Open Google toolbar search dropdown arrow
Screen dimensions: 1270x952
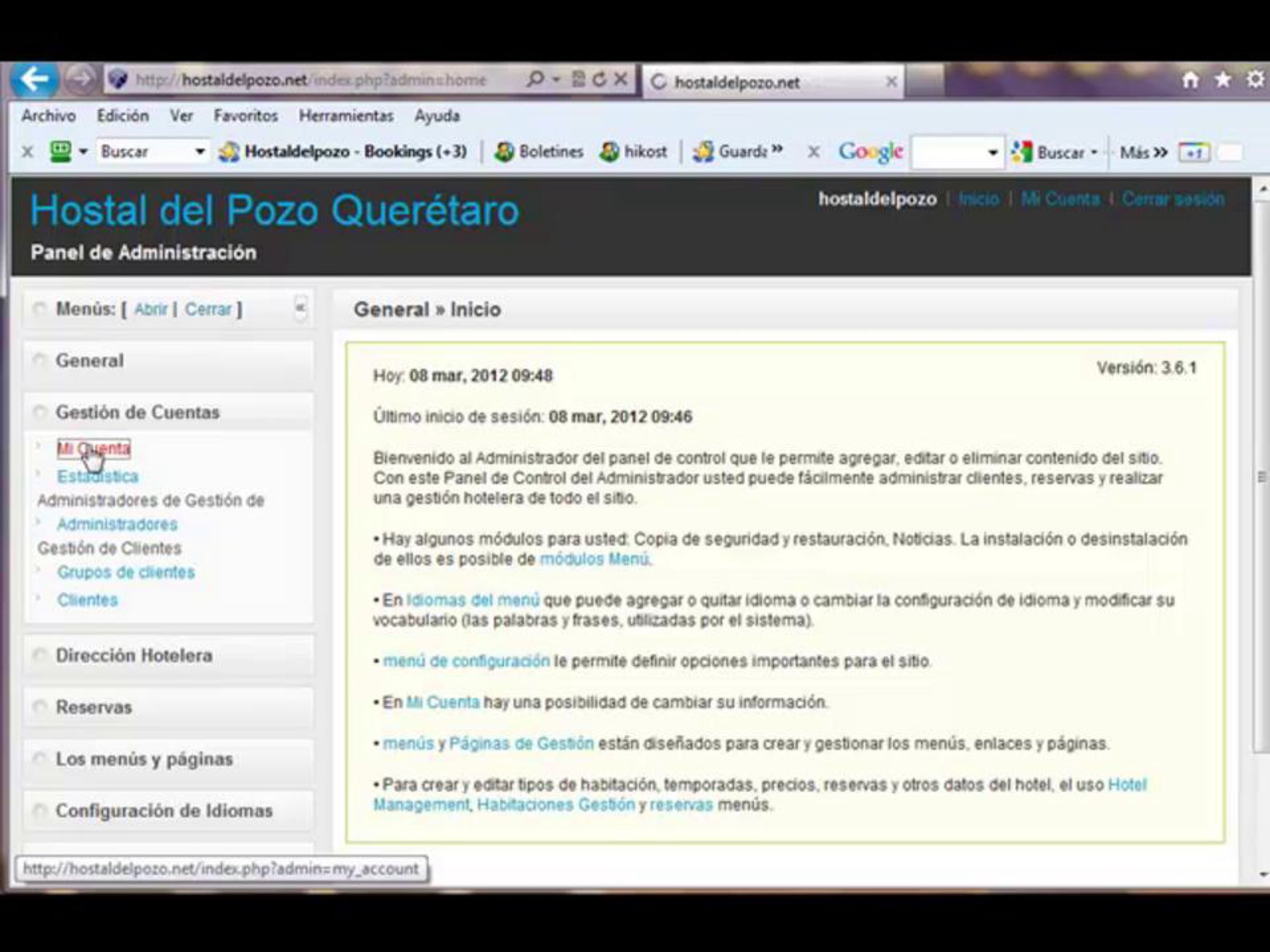993,153
